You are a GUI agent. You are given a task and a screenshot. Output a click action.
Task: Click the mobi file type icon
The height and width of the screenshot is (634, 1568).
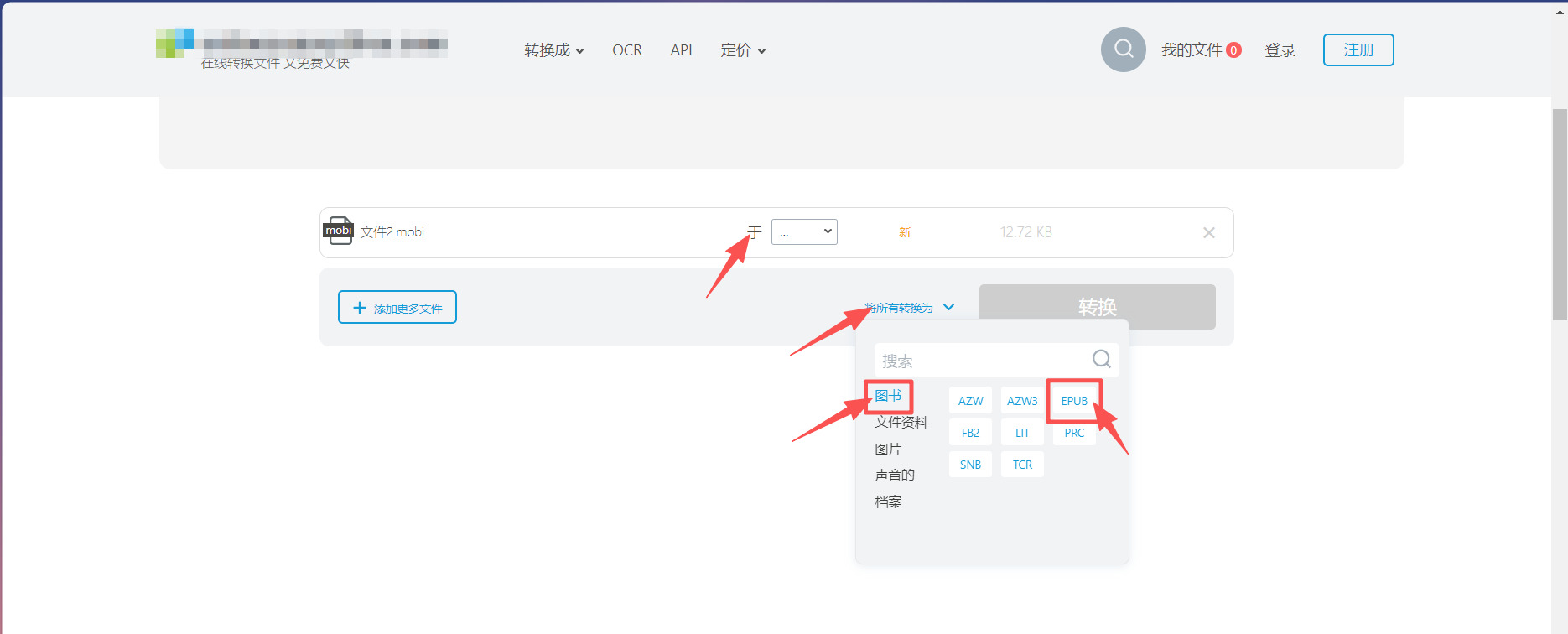pos(339,231)
